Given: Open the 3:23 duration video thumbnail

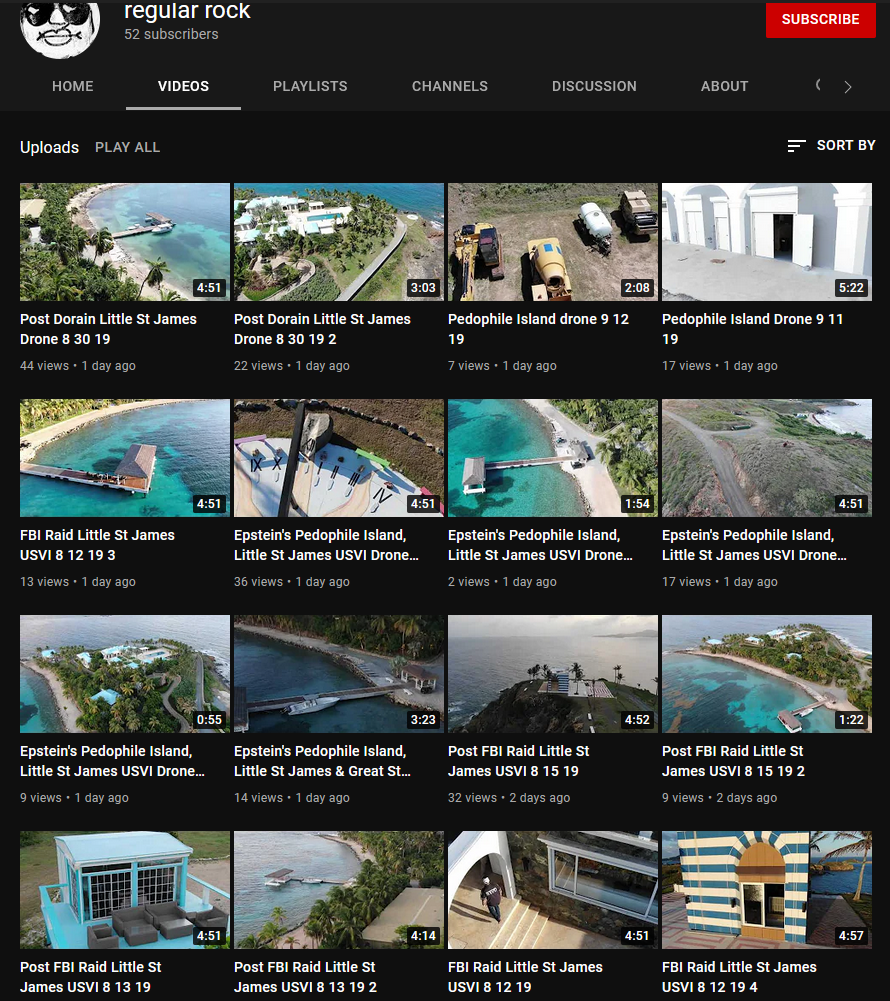Looking at the screenshot, I should (x=339, y=674).
